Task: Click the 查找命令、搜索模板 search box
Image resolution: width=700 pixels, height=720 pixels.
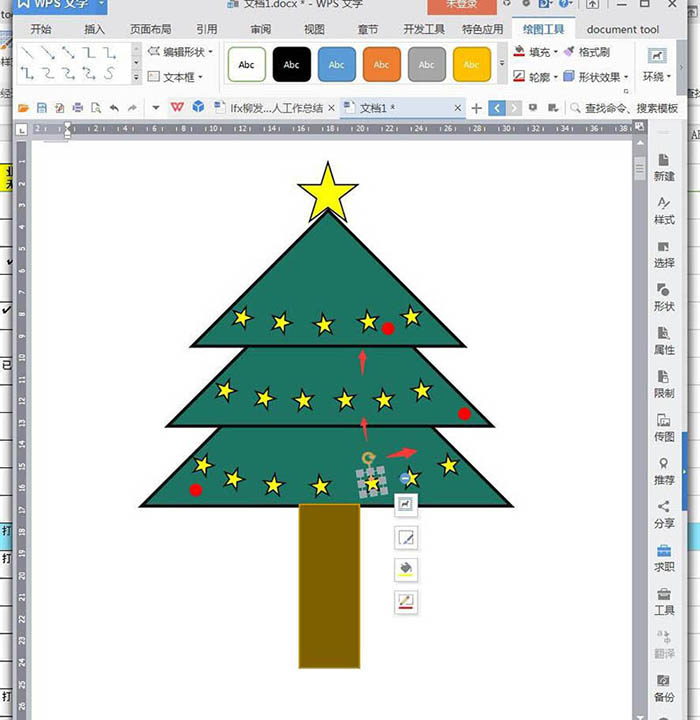Action: [x=624, y=108]
